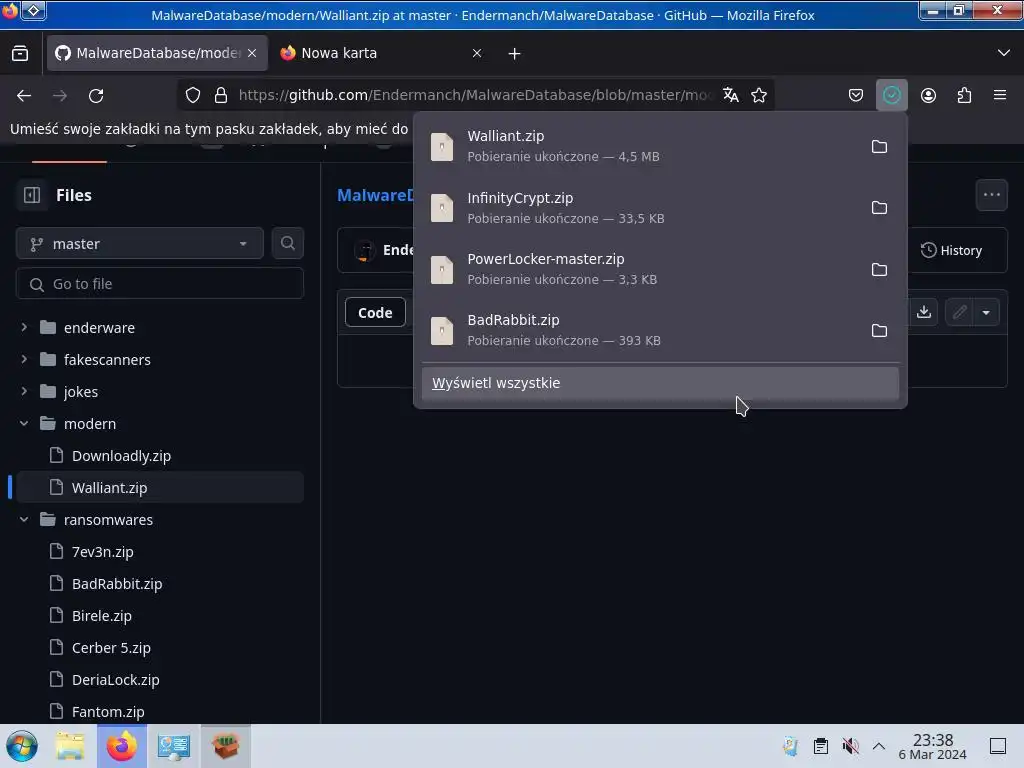The width and height of the screenshot is (1024, 768).
Task: Open Walliant.zip from downloads list
Action: (x=640, y=146)
